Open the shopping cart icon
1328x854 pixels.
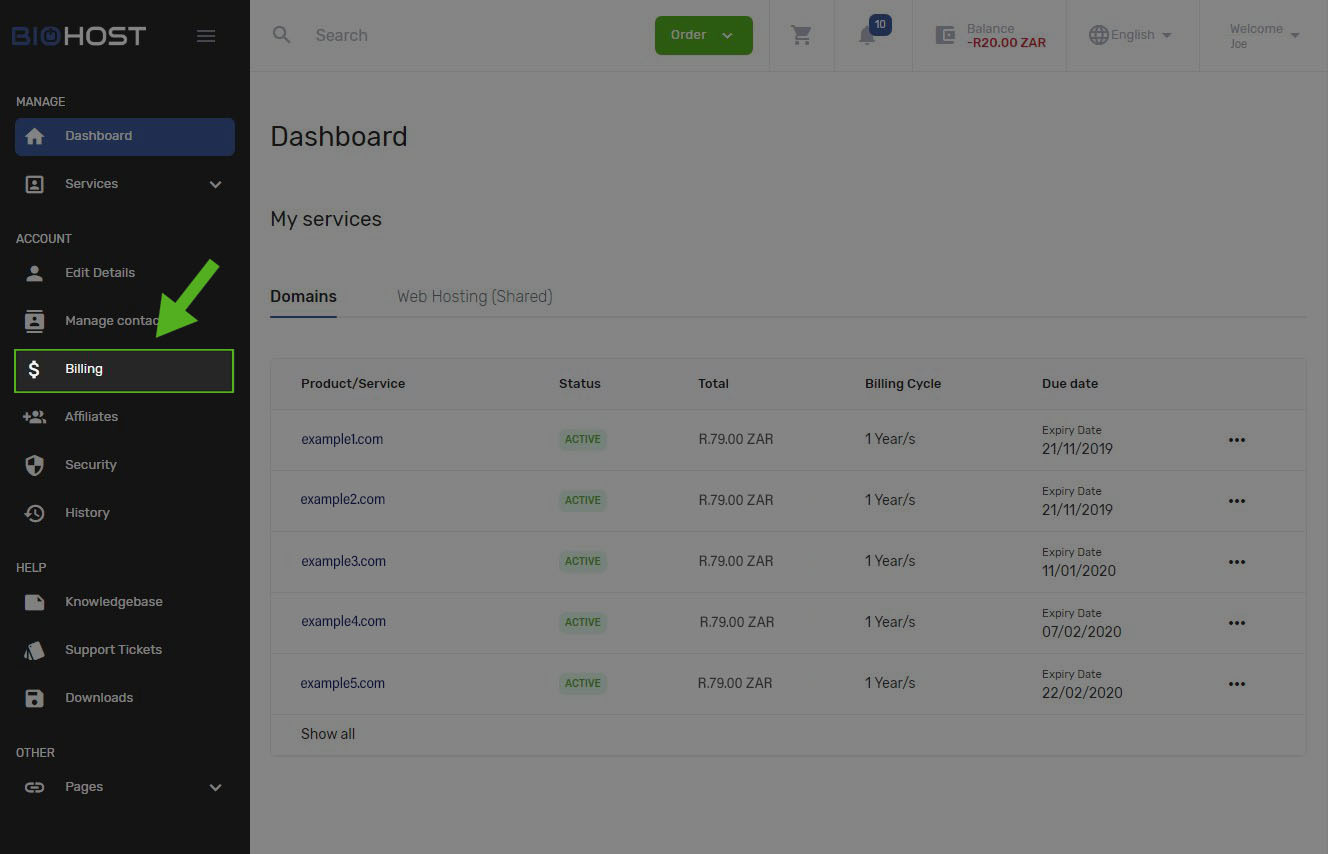[x=801, y=35]
